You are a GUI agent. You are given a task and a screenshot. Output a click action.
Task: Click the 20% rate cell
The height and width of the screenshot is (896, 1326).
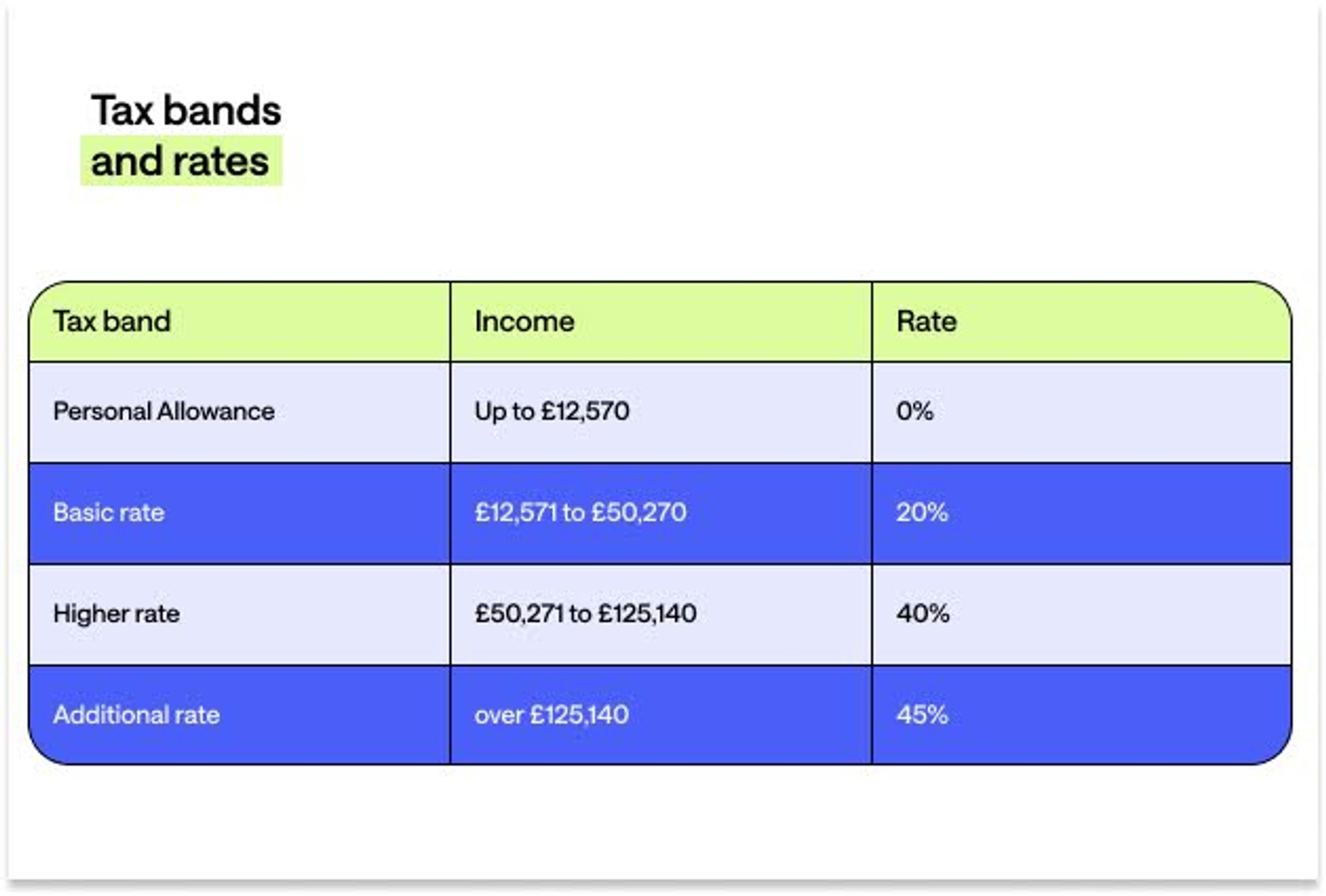tap(1082, 513)
